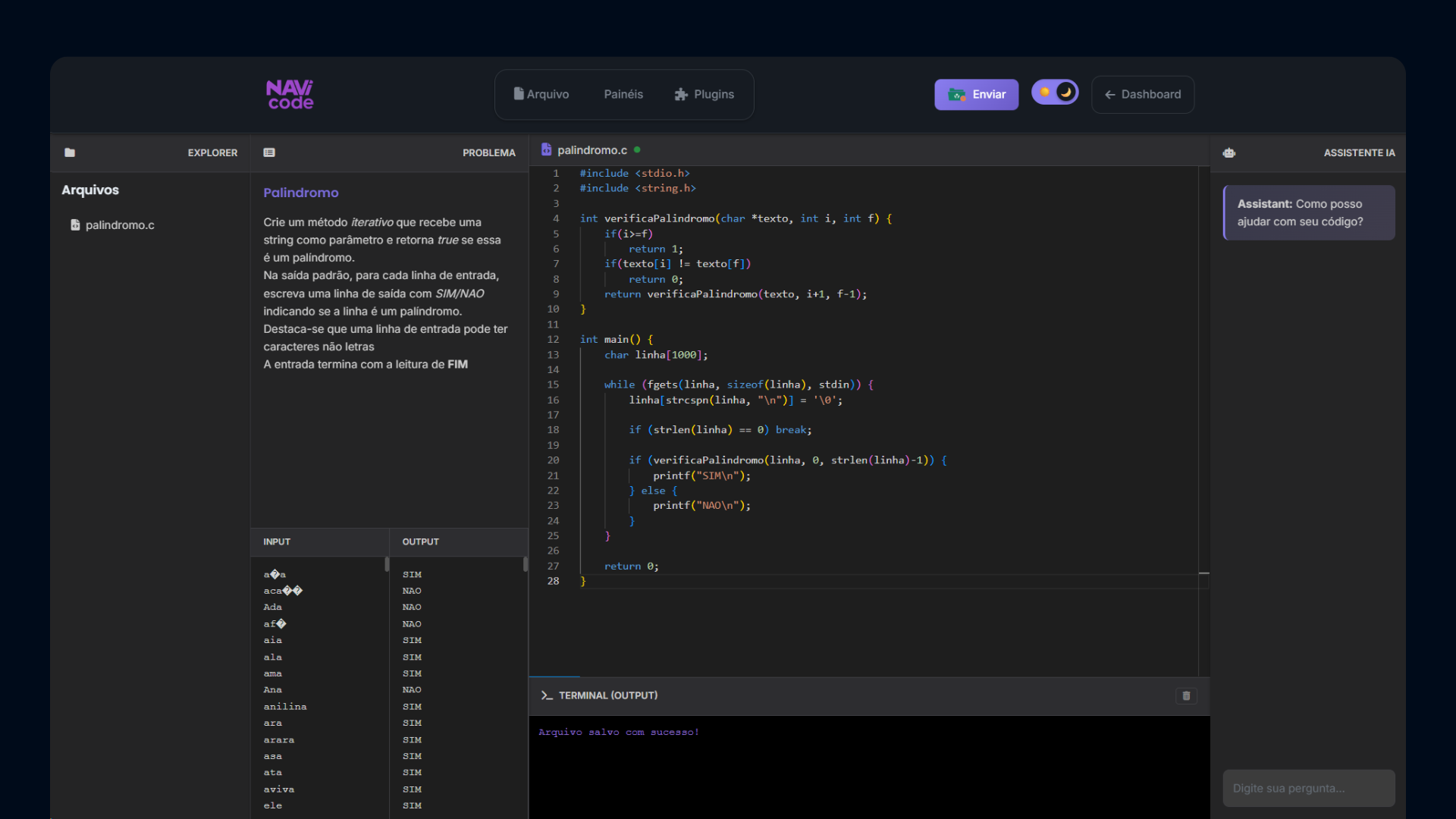Select the AI assistant robot icon
The image size is (1456, 819).
point(1229,152)
